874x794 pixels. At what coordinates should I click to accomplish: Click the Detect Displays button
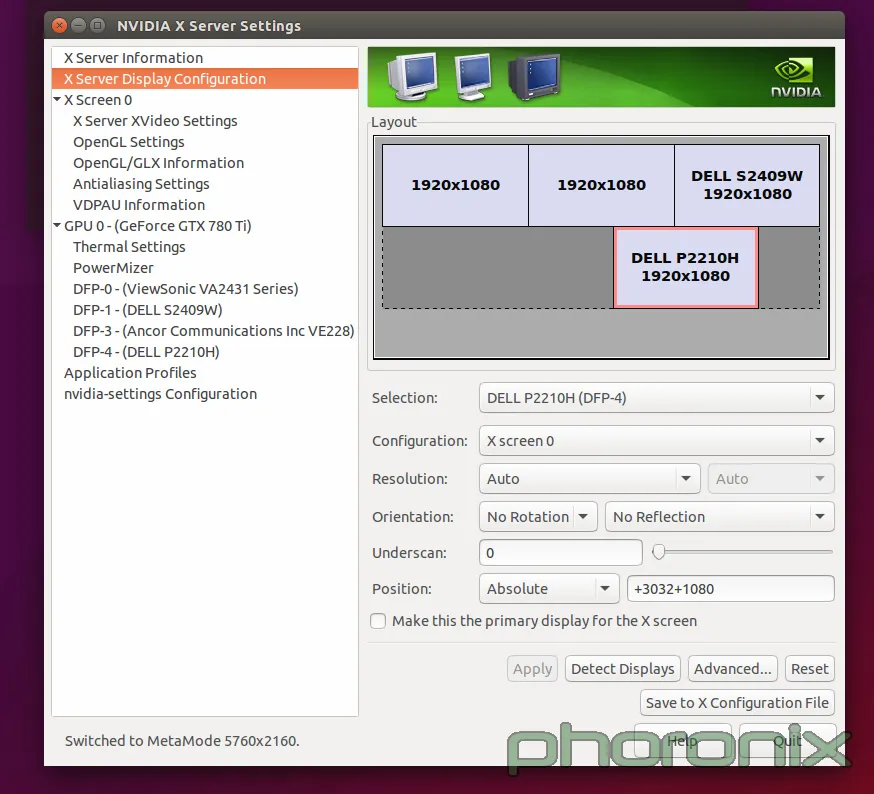coord(623,669)
